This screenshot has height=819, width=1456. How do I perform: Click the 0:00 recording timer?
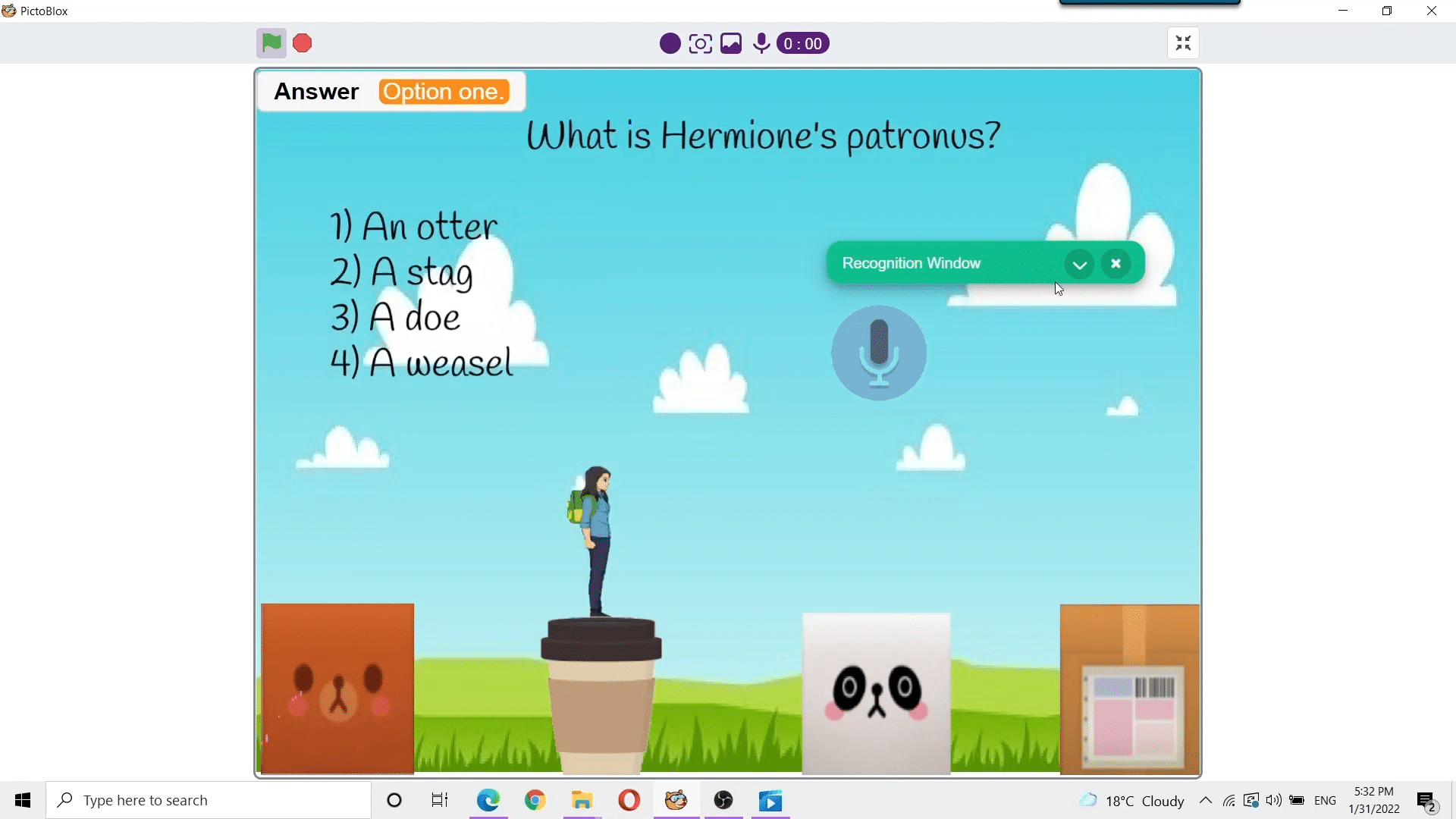click(x=802, y=43)
